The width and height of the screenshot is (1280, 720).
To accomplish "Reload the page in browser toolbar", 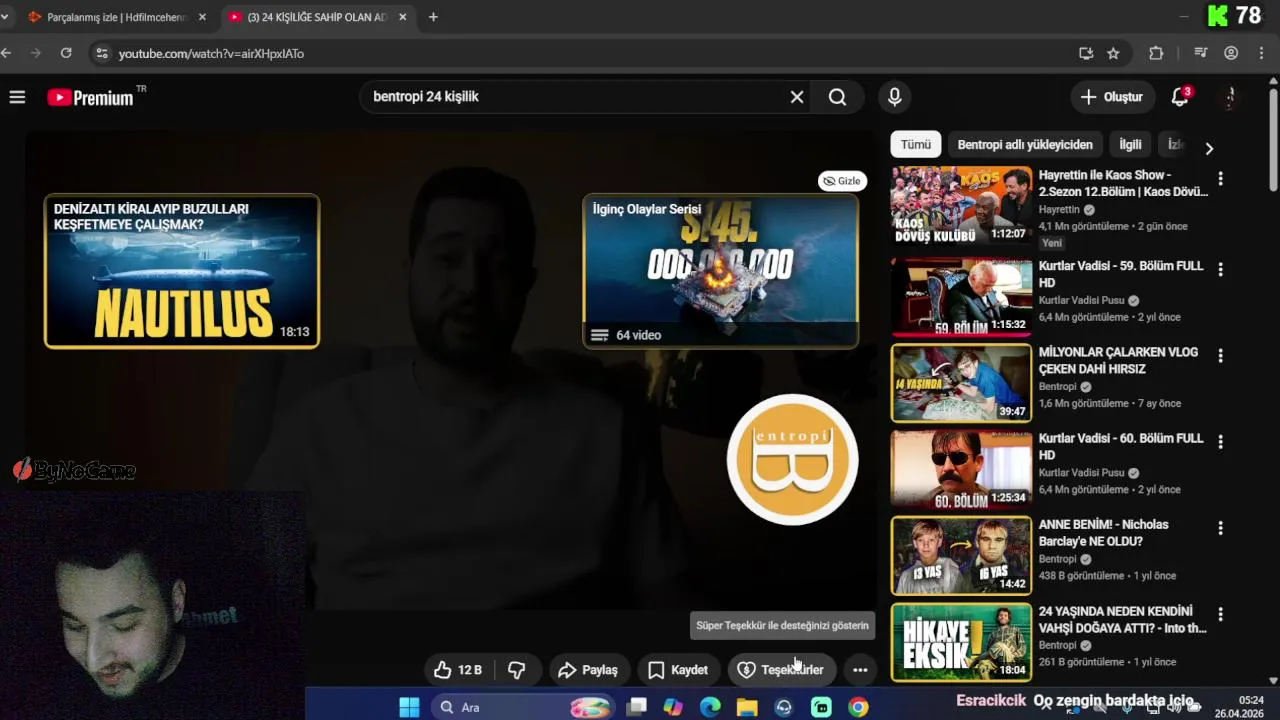I will click(x=66, y=53).
